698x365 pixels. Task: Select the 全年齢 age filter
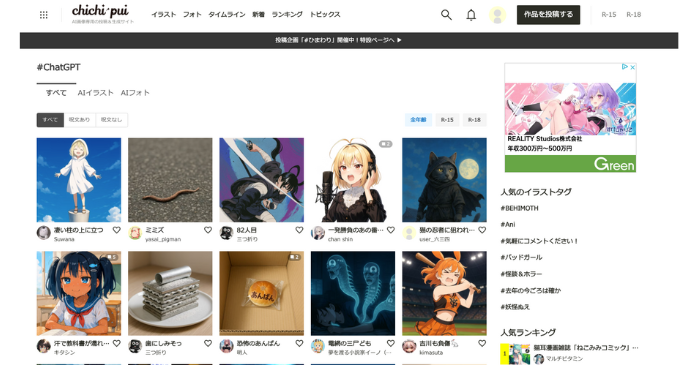[418, 120]
